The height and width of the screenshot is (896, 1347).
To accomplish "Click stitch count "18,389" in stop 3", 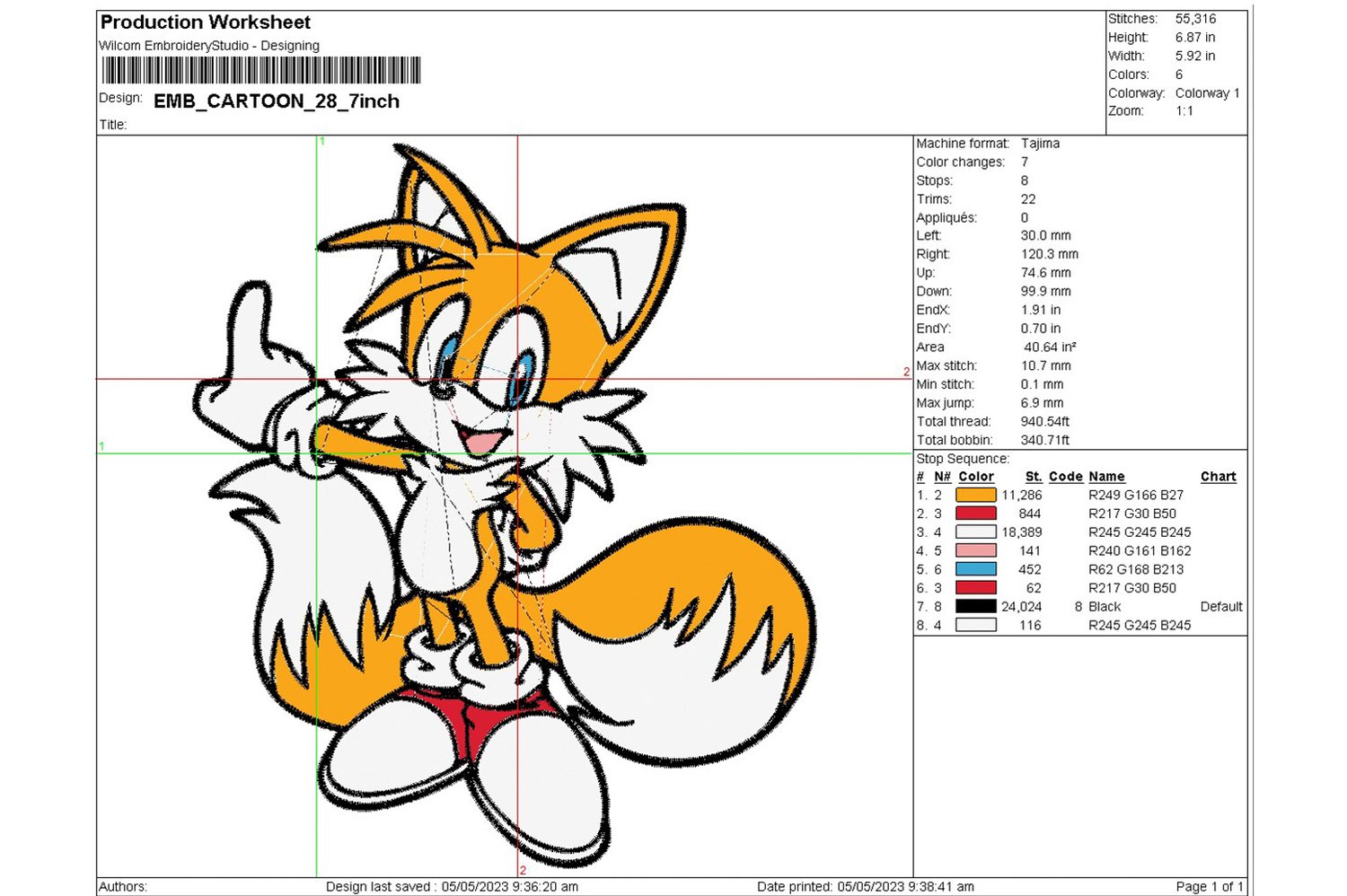I will 1022,532.
